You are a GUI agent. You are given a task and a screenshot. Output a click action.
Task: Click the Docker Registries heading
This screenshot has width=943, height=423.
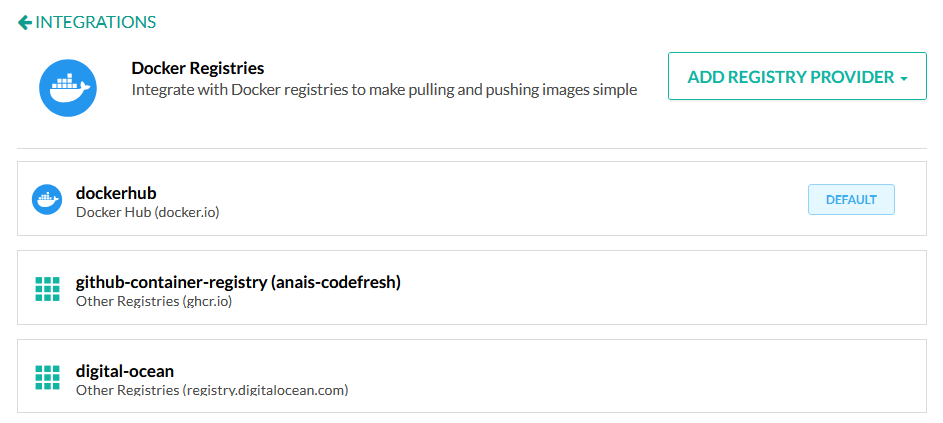pyautogui.click(x=198, y=68)
